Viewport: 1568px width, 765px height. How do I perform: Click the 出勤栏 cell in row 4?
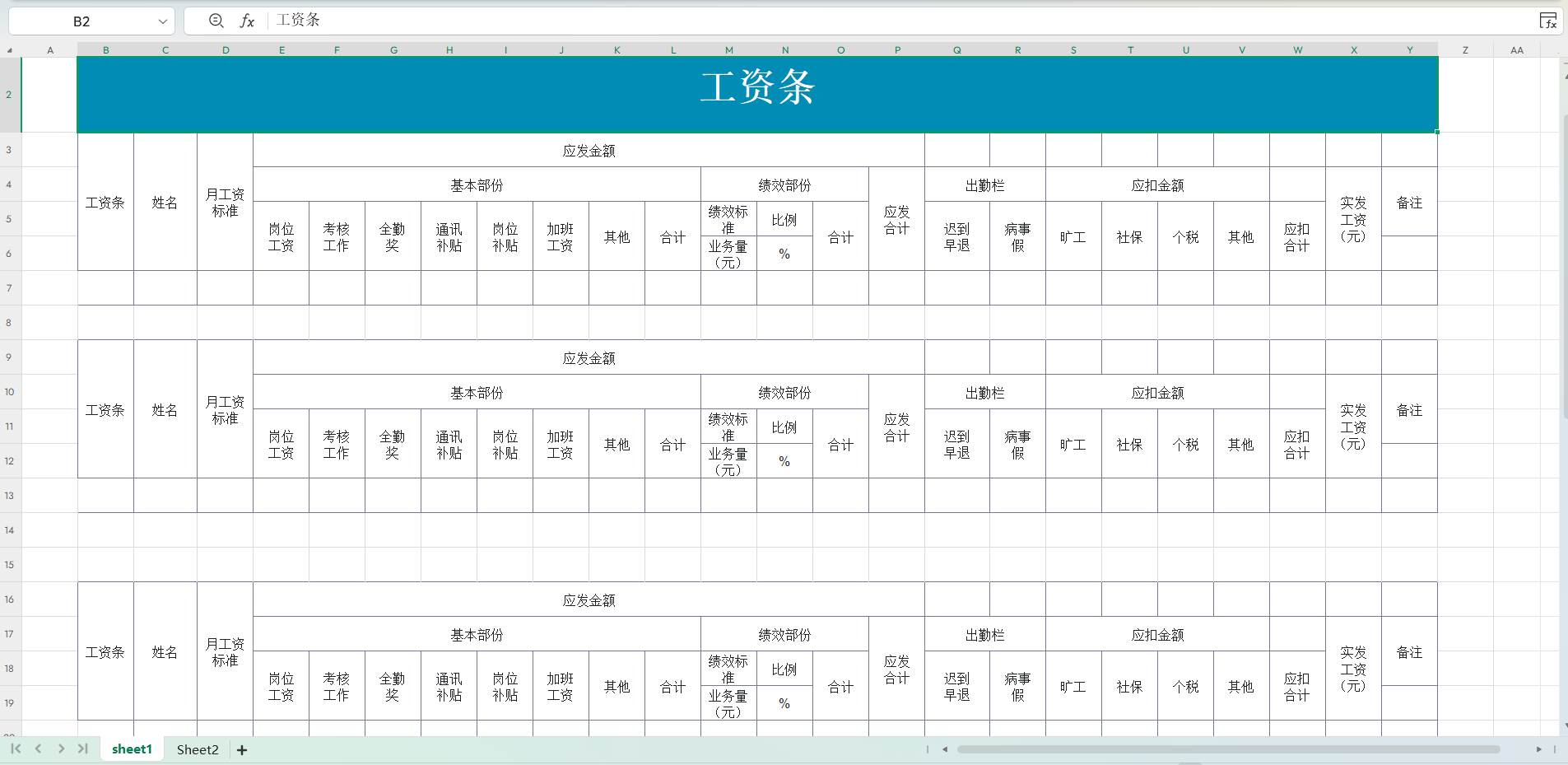985,185
